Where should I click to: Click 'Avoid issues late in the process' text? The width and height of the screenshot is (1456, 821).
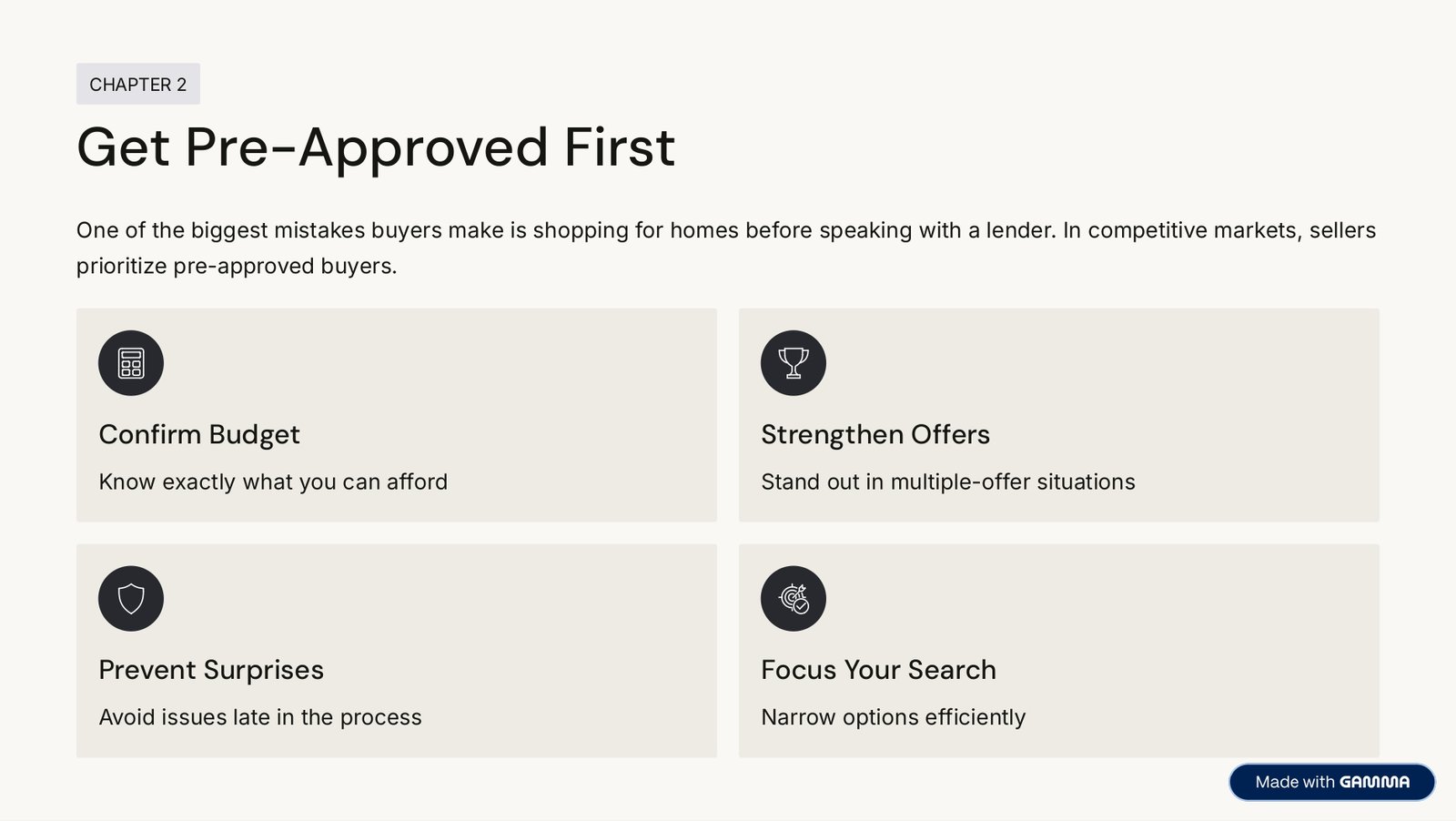pos(260,717)
